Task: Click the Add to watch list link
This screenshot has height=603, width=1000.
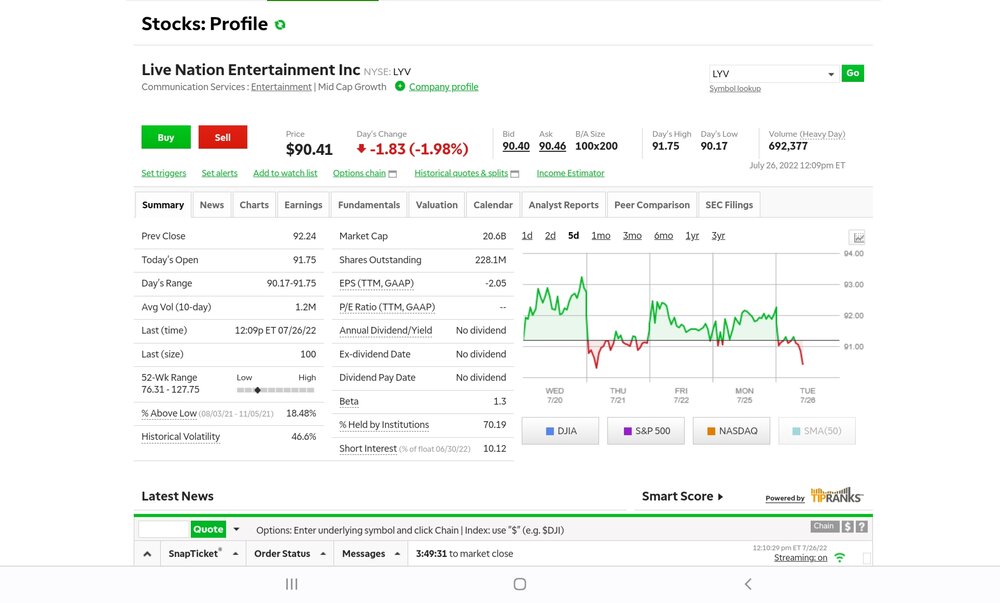Action: click(285, 173)
